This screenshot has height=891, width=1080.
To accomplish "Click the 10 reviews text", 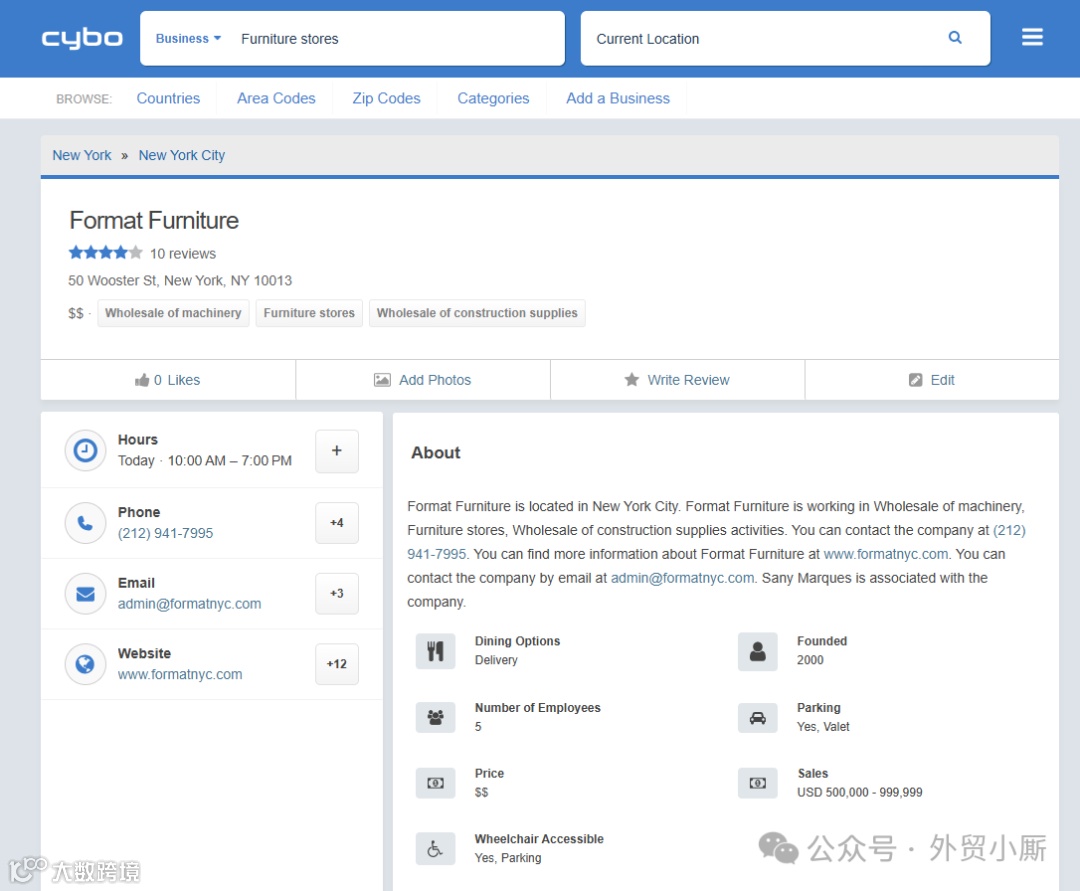I will pyautogui.click(x=183, y=254).
